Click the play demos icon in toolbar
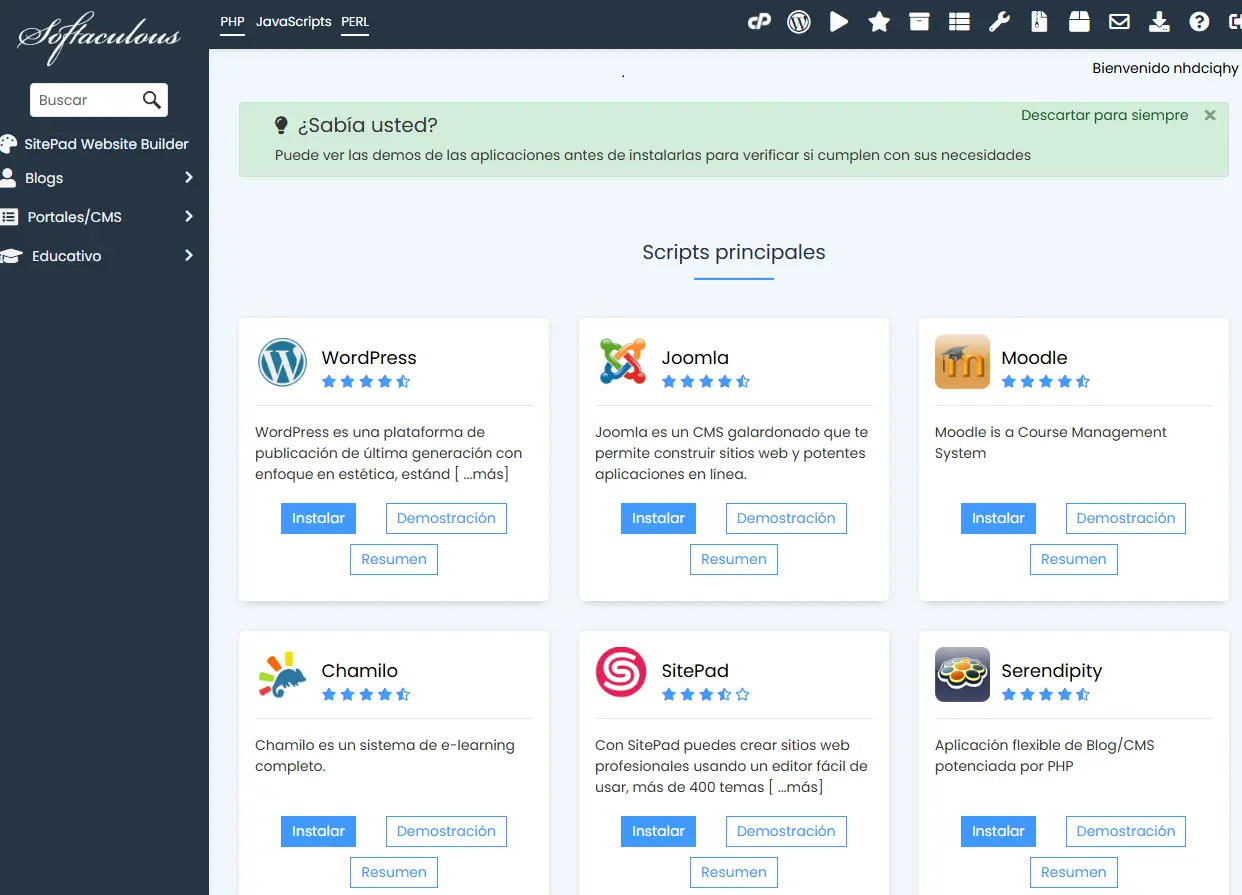The height and width of the screenshot is (895, 1242). 839,21
